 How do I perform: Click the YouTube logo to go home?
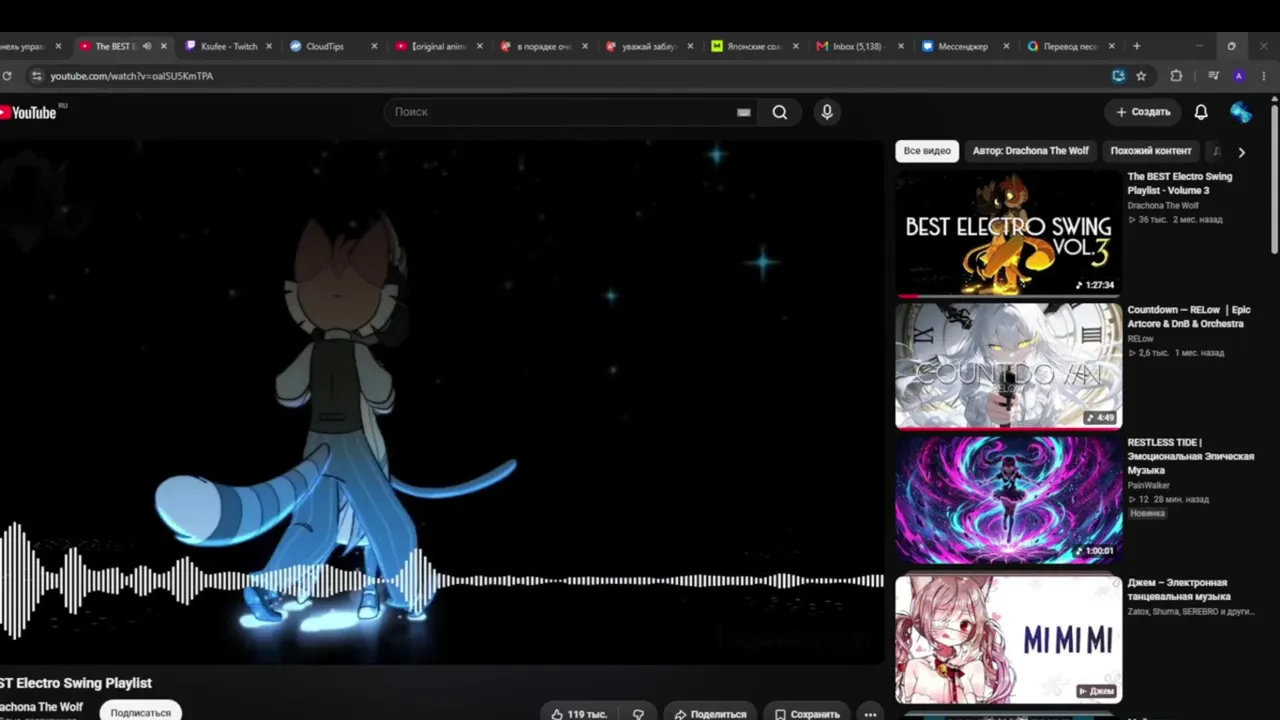point(29,113)
